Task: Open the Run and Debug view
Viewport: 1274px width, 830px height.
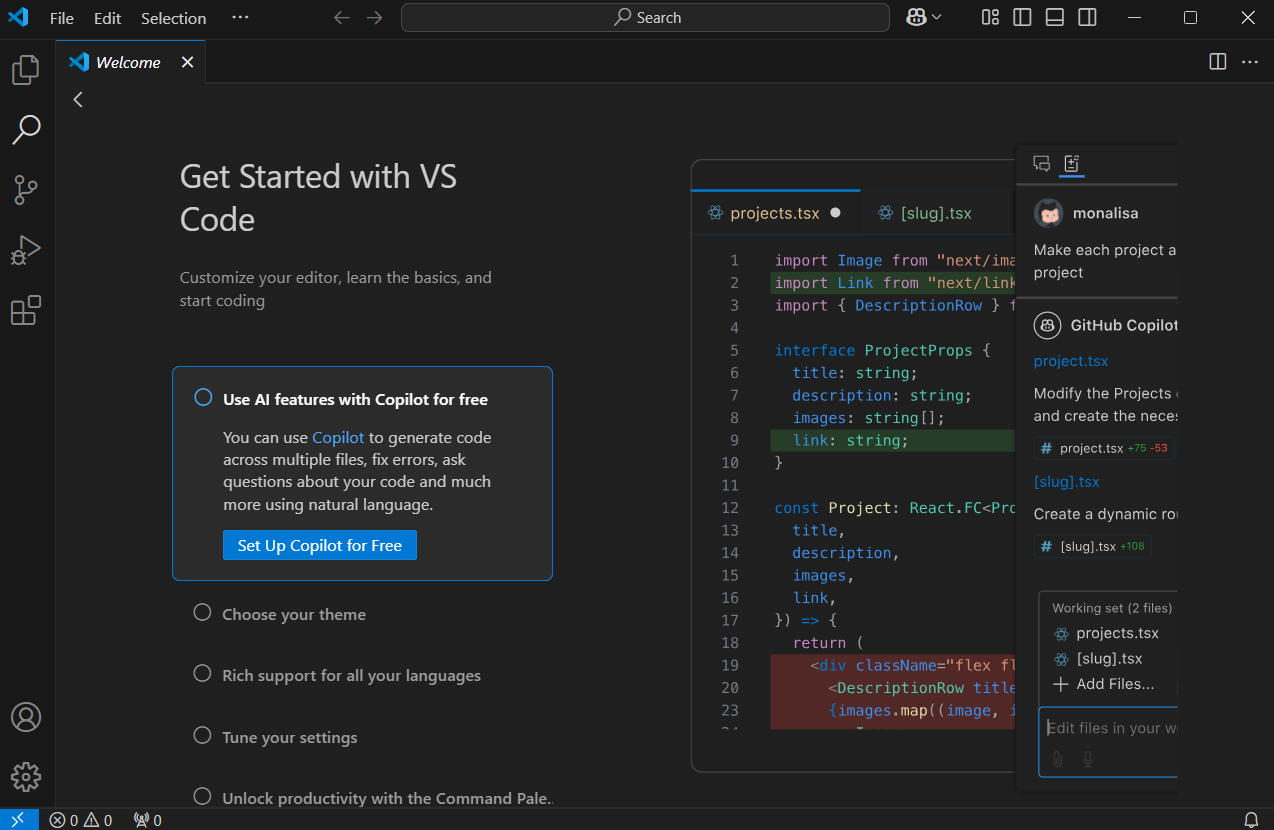Action: [x=26, y=250]
